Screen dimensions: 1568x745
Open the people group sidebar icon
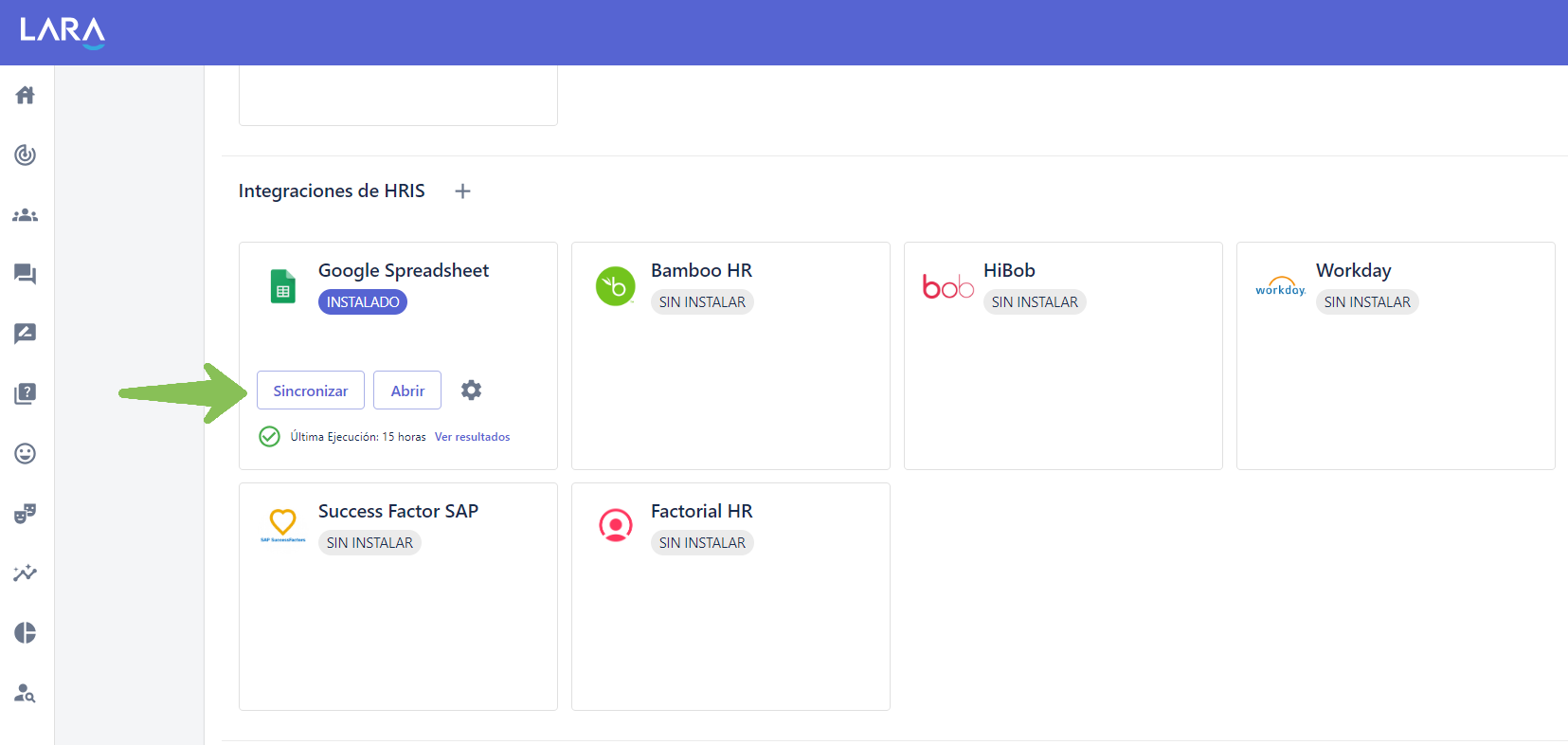[26, 215]
